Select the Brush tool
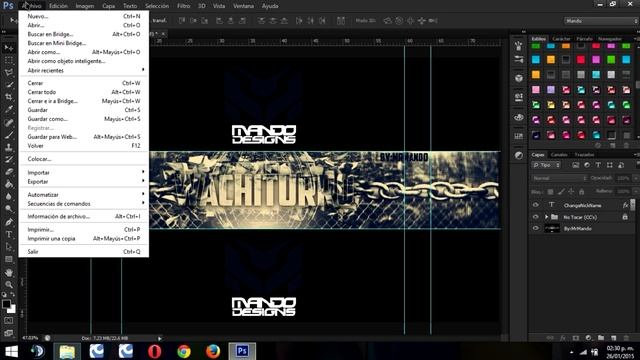Image resolution: width=640 pixels, height=360 pixels. point(9,135)
